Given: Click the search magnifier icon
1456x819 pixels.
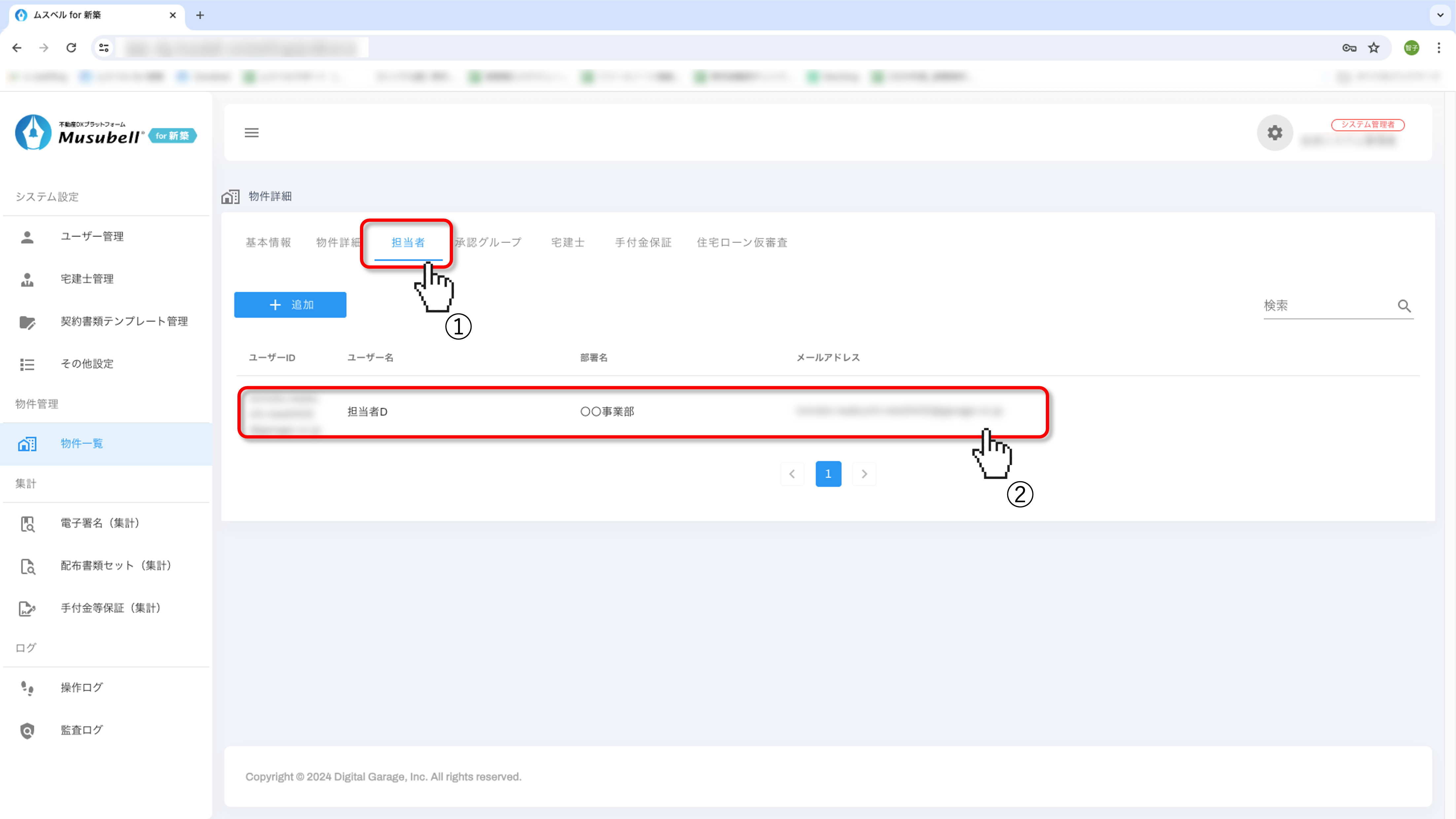Looking at the screenshot, I should [1404, 306].
